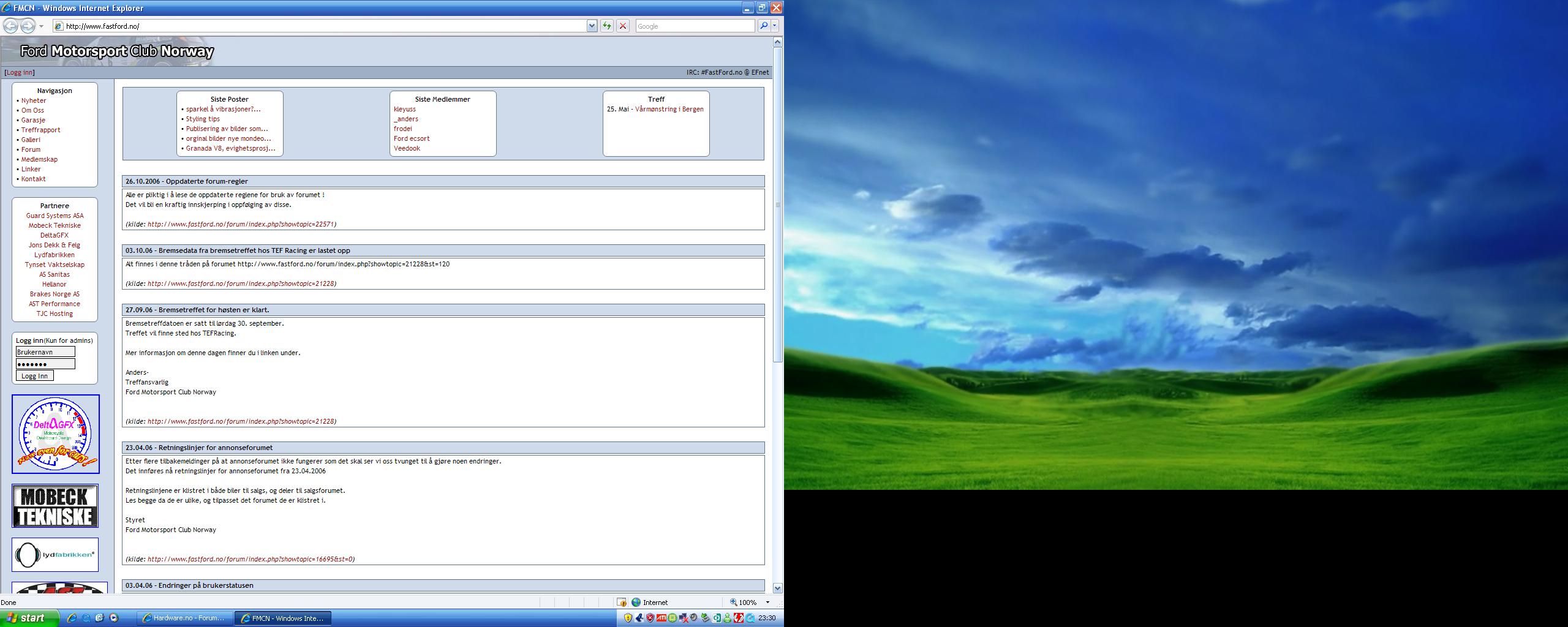Image resolution: width=1568 pixels, height=627 pixels.
Task: Click third Quick Launch icon with arrow
Action: click(100, 618)
